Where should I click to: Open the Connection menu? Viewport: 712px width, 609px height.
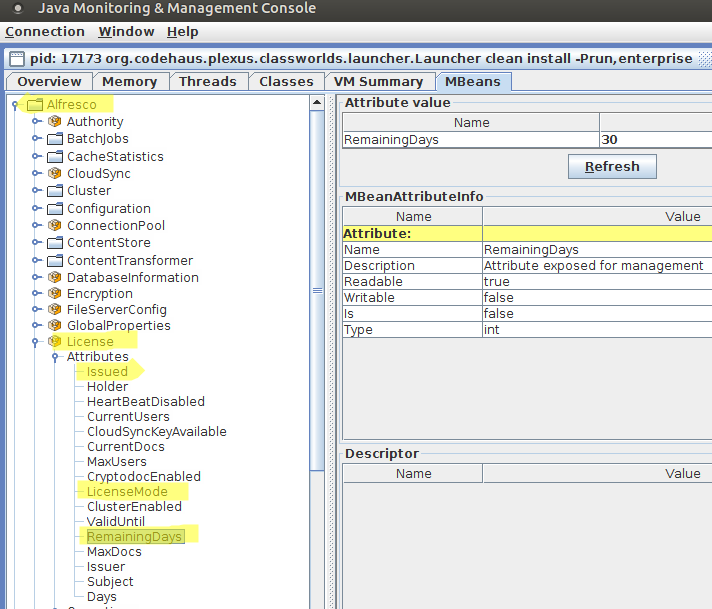[x=45, y=32]
